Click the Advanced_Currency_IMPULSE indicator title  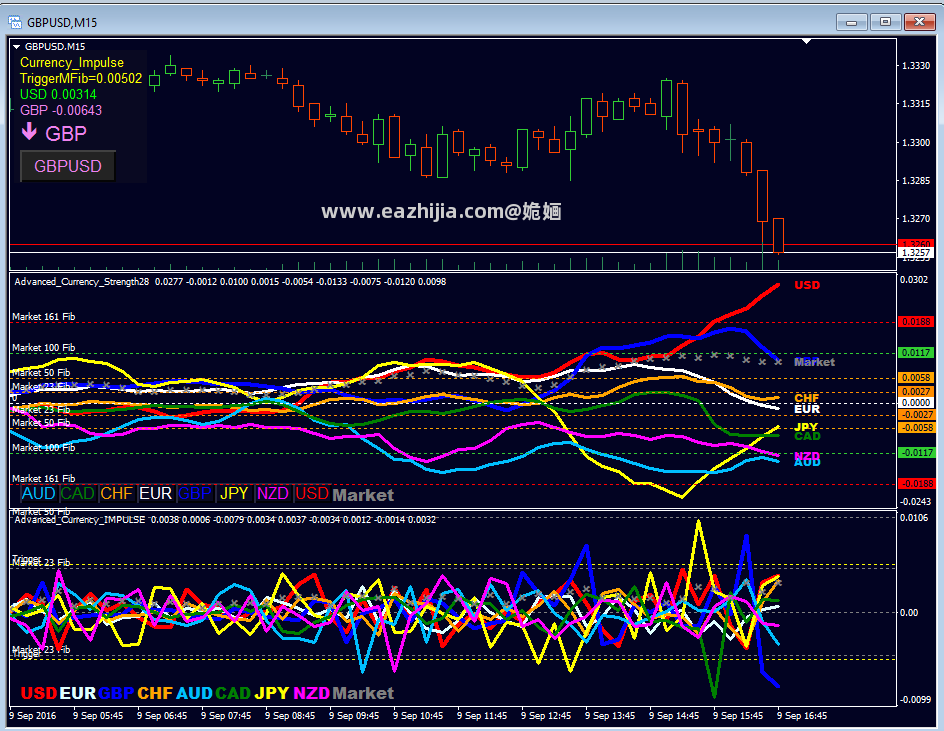click(79, 520)
